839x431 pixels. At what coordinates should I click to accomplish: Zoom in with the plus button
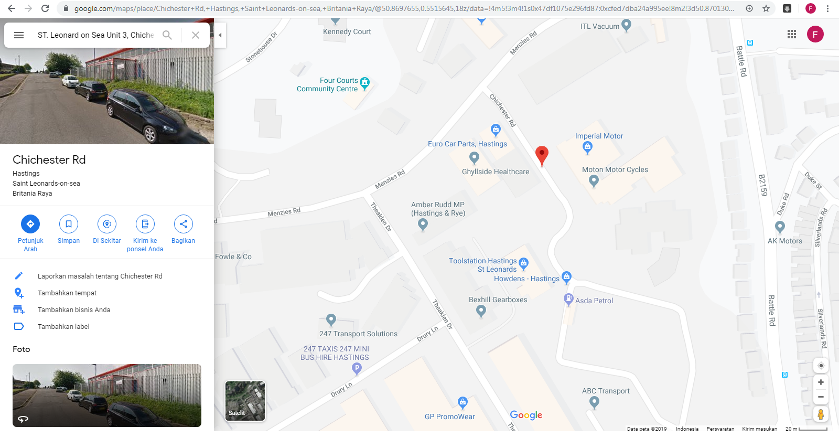[x=820, y=382]
